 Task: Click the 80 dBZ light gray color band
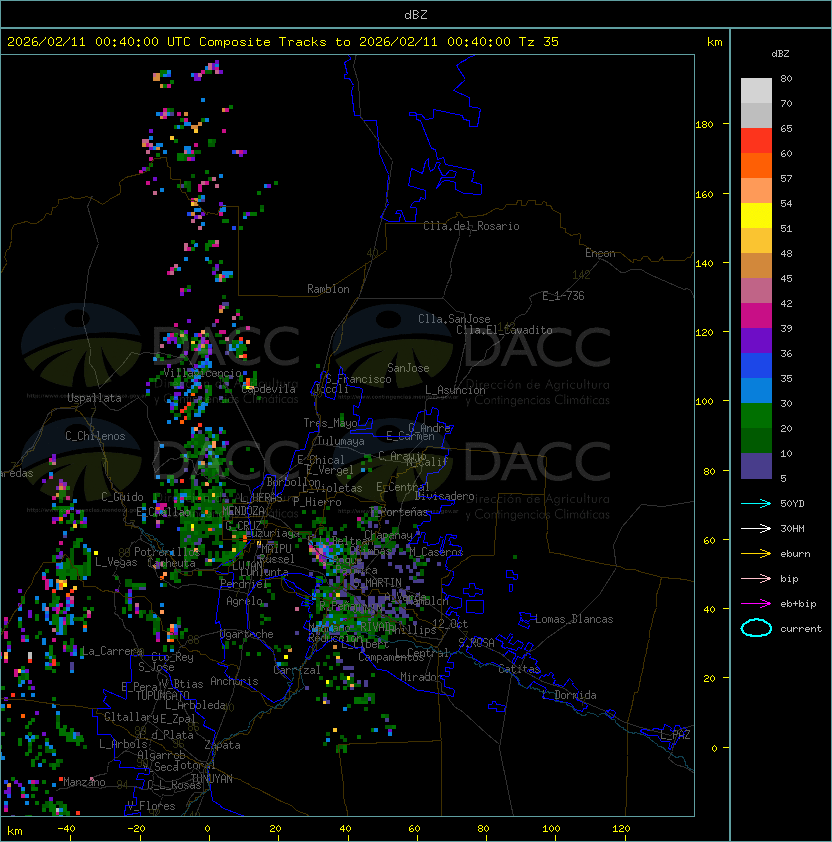click(x=756, y=90)
